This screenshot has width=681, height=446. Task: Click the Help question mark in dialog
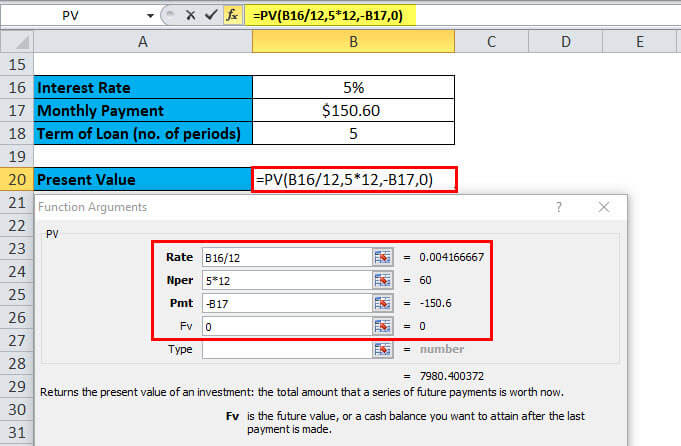pos(559,207)
